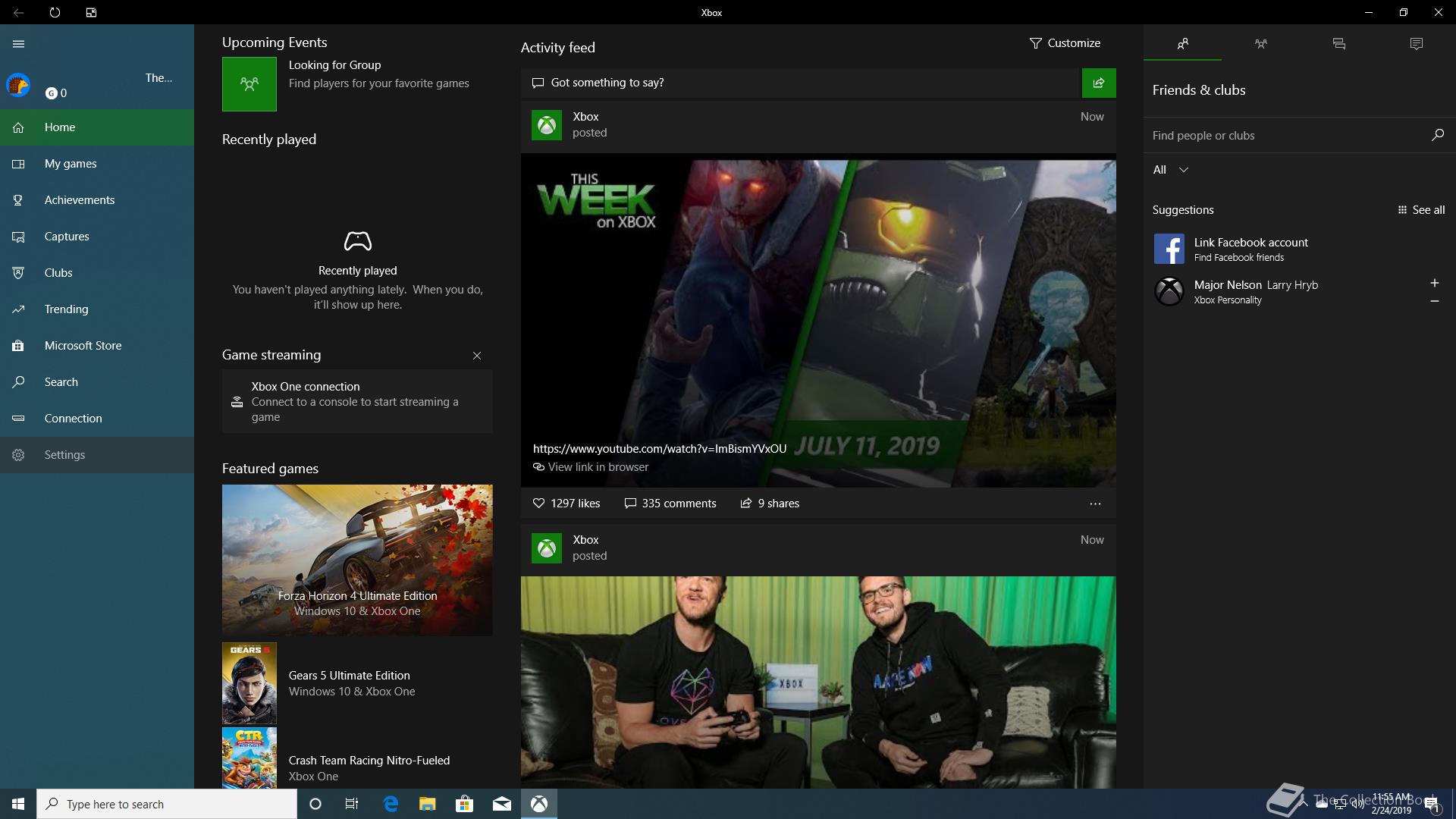Remove Major Nelson suggestion with minus
Image resolution: width=1456 pixels, height=819 pixels.
pos(1434,301)
